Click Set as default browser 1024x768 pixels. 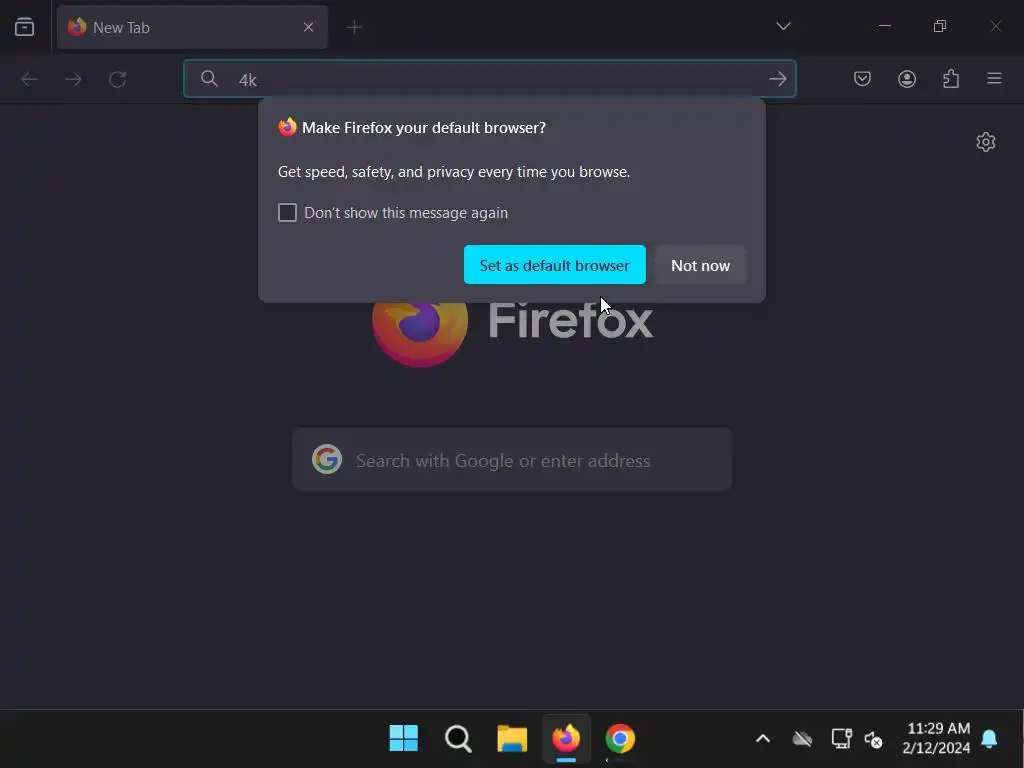pyautogui.click(x=554, y=264)
